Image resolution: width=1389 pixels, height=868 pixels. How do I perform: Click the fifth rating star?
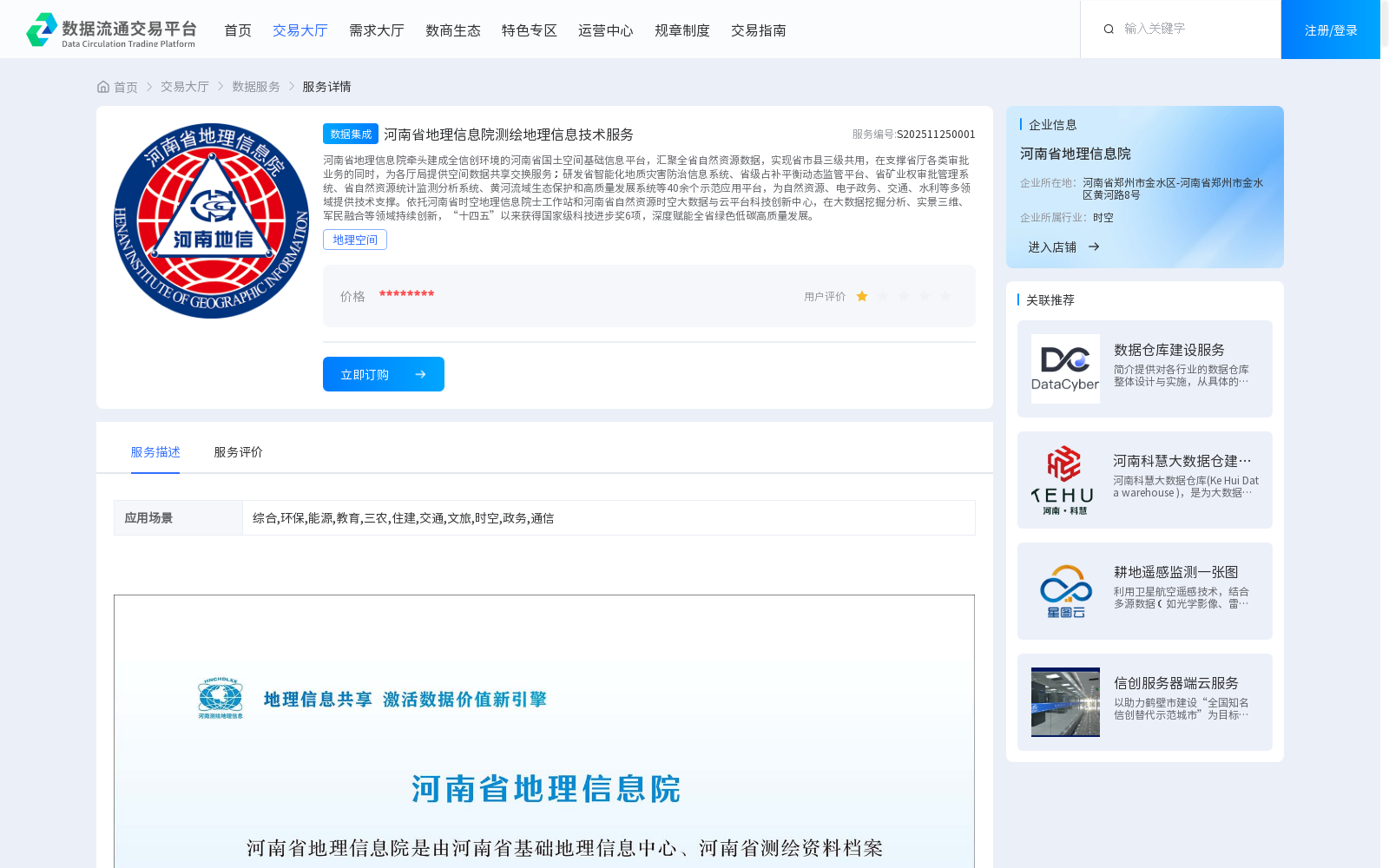[945, 296]
